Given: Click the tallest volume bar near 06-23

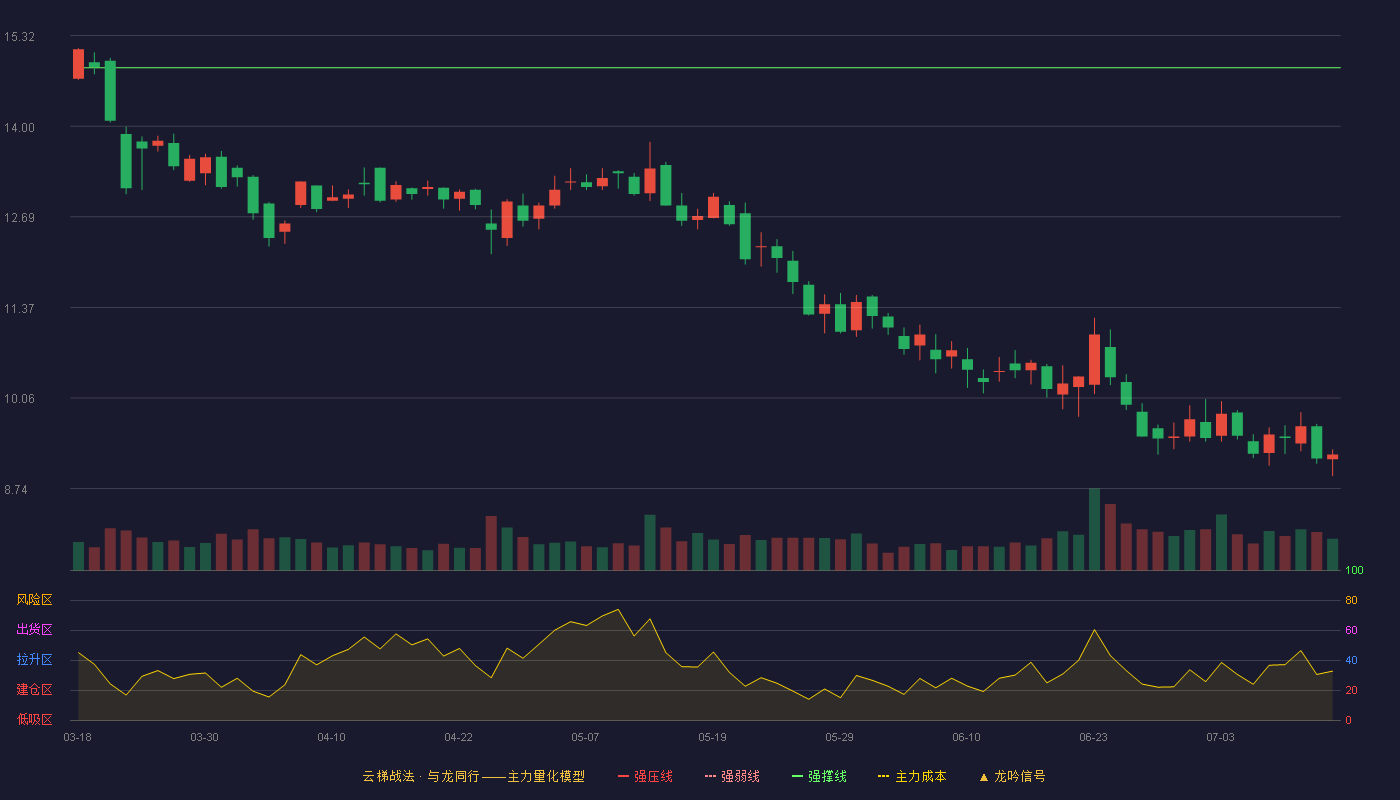Looking at the screenshot, I should [x=1094, y=529].
